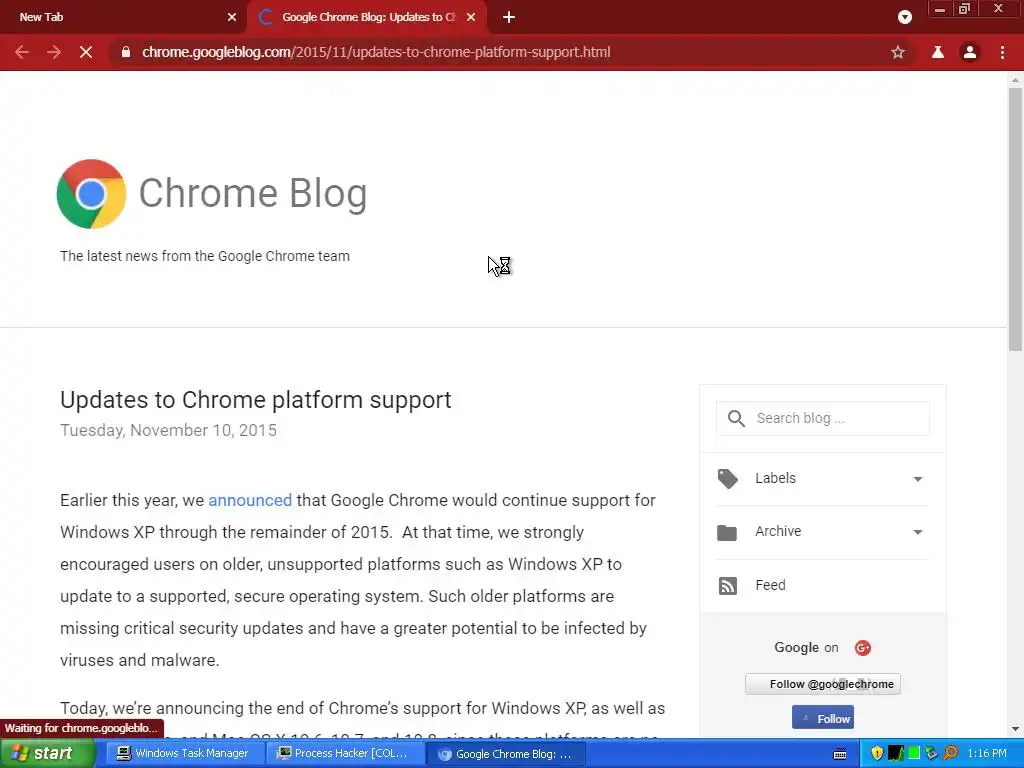Click the Archive folder icon

click(x=727, y=532)
